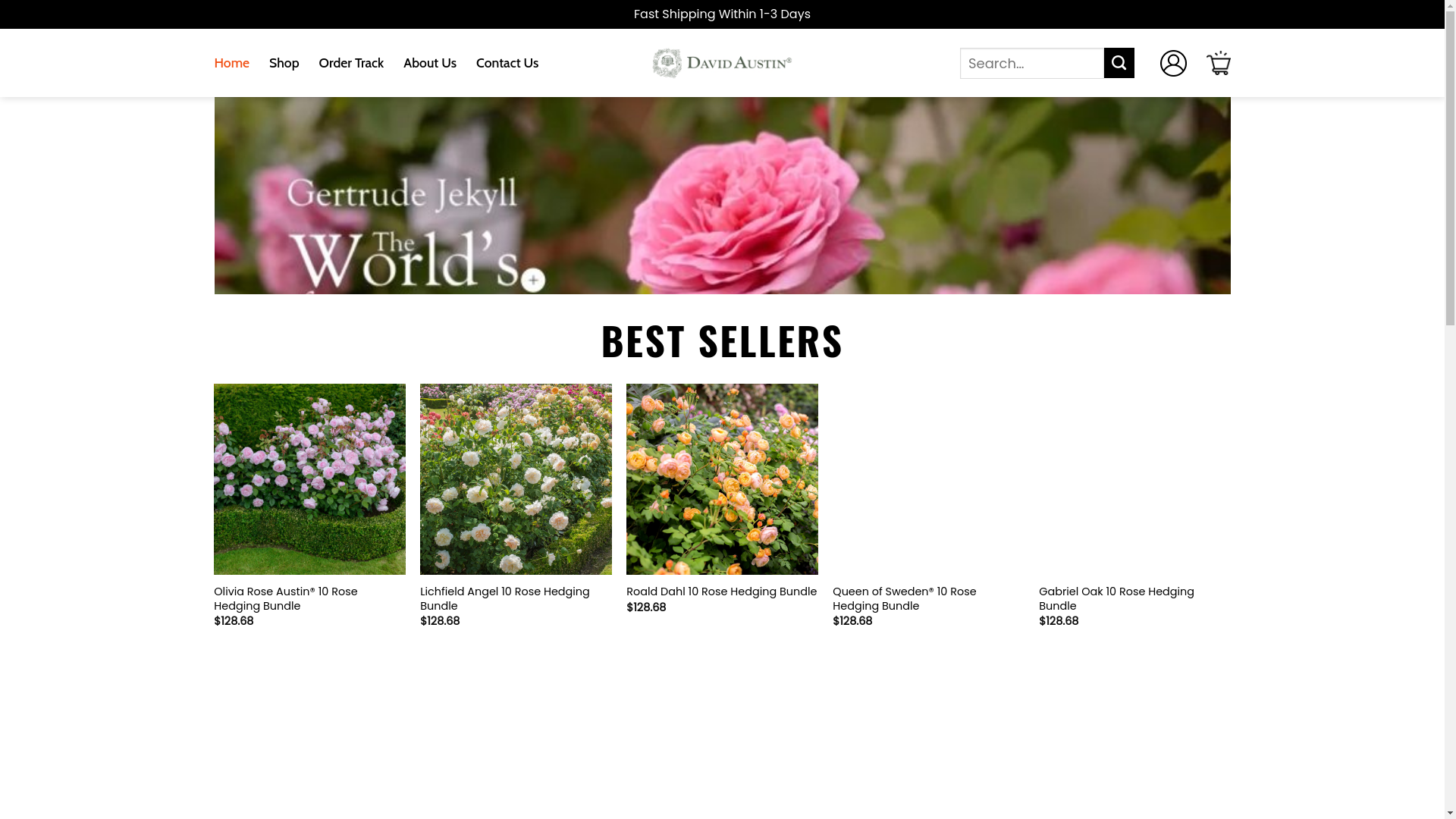Open Lichfield Angel product image
1456x819 pixels.
(516, 479)
